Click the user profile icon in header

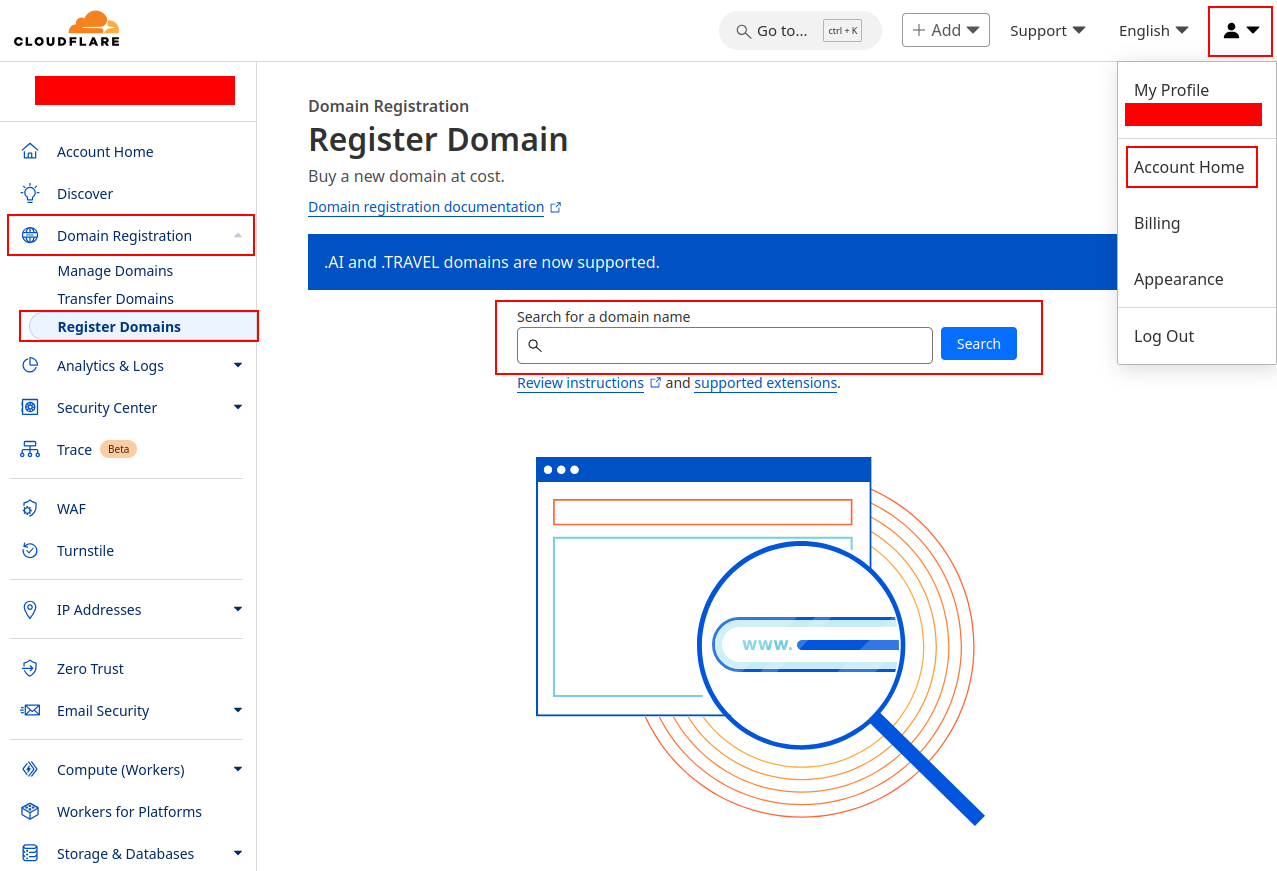1231,31
